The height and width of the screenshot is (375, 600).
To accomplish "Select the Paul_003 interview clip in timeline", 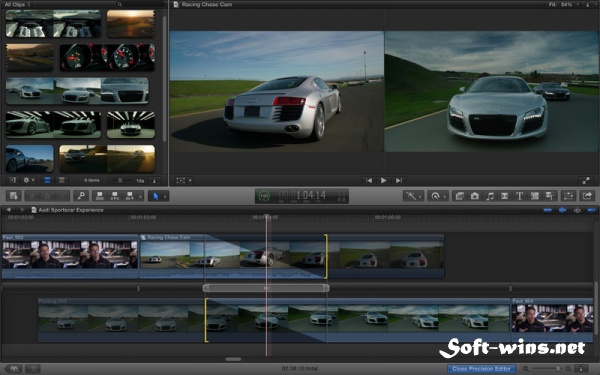I will pyautogui.click(x=70, y=256).
